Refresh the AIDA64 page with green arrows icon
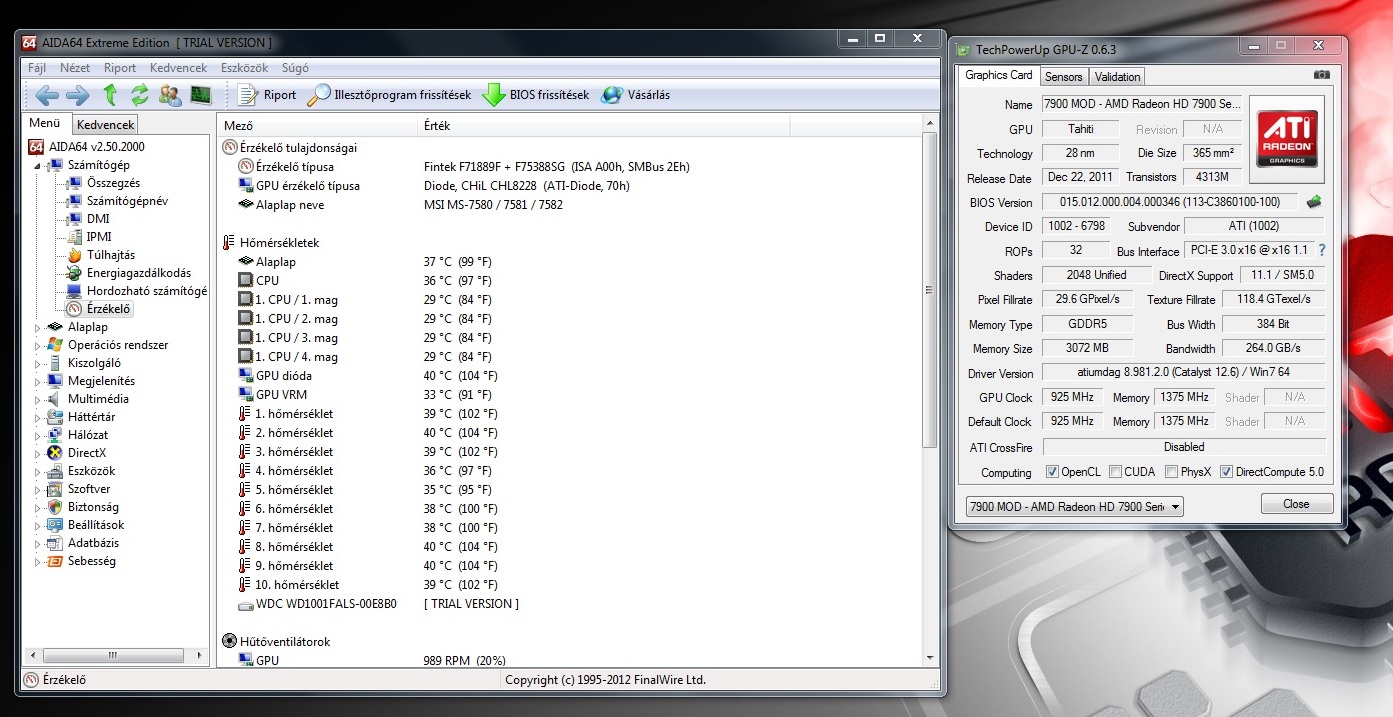The width and height of the screenshot is (1393, 717). click(139, 95)
